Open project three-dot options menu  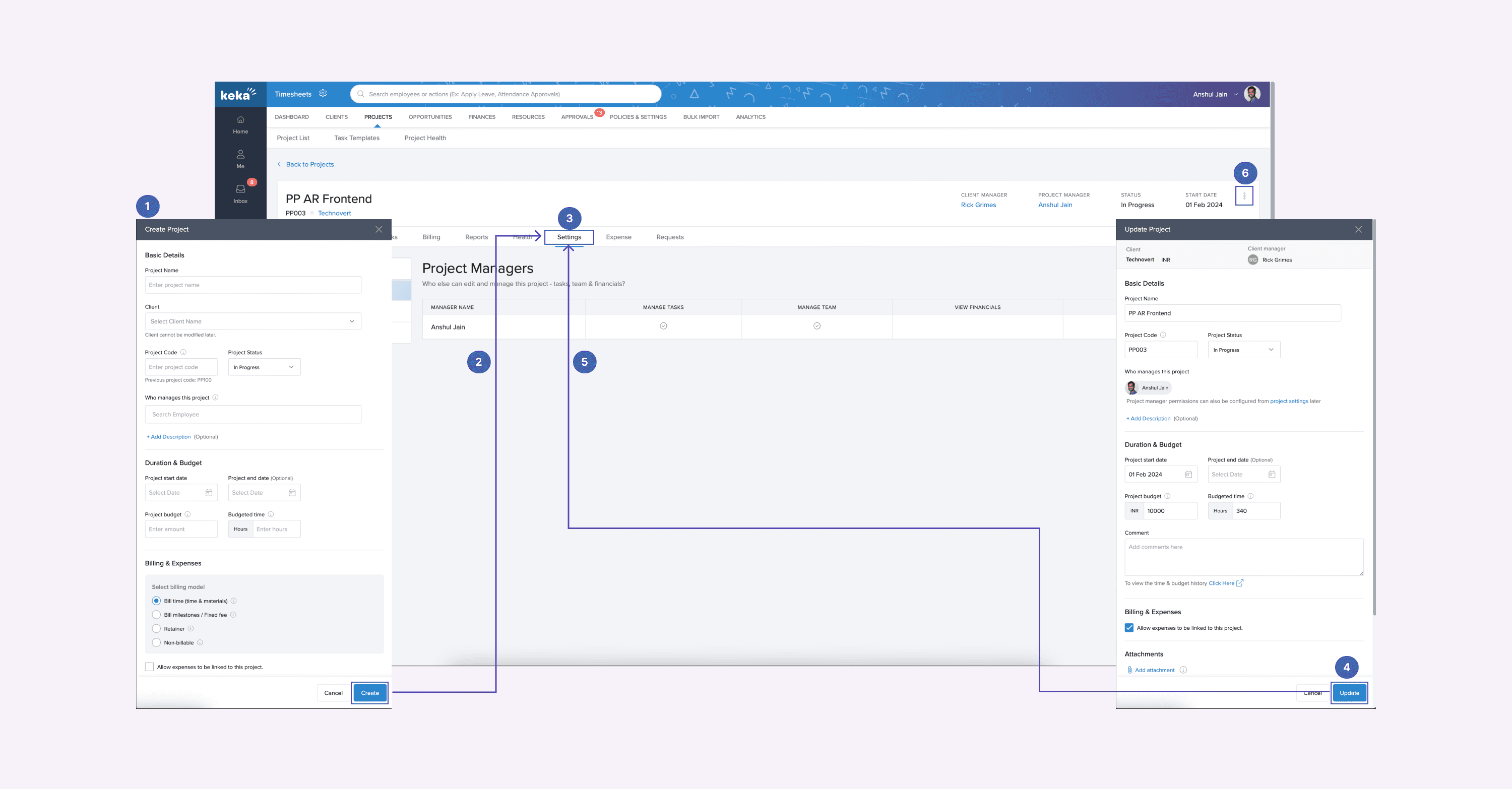pos(1244,196)
